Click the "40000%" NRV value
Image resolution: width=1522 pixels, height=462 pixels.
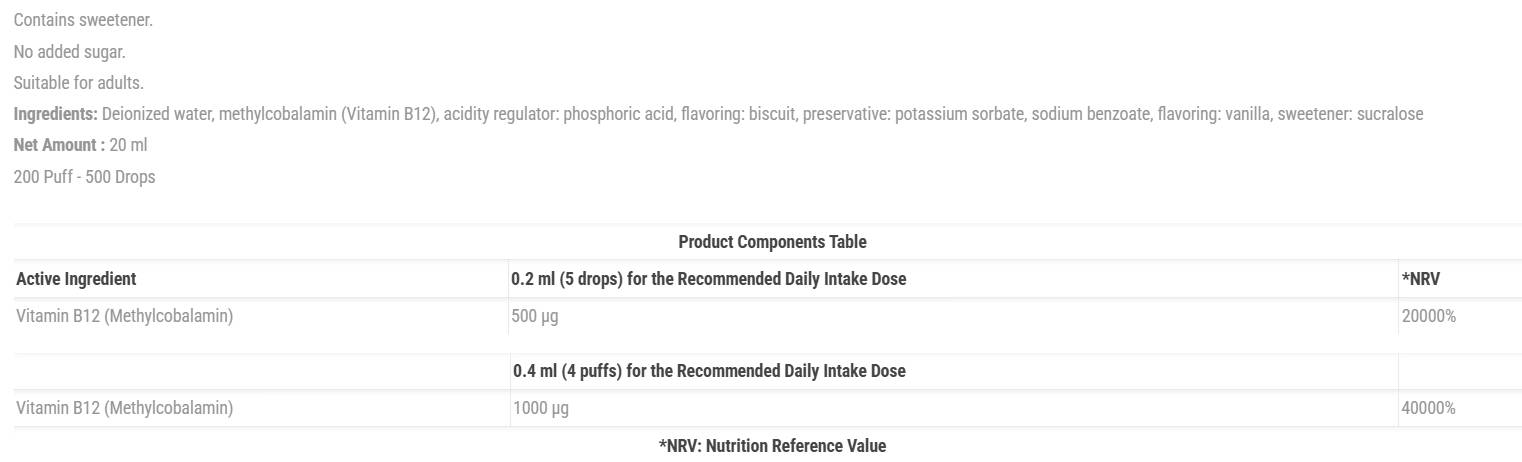(x=1428, y=408)
